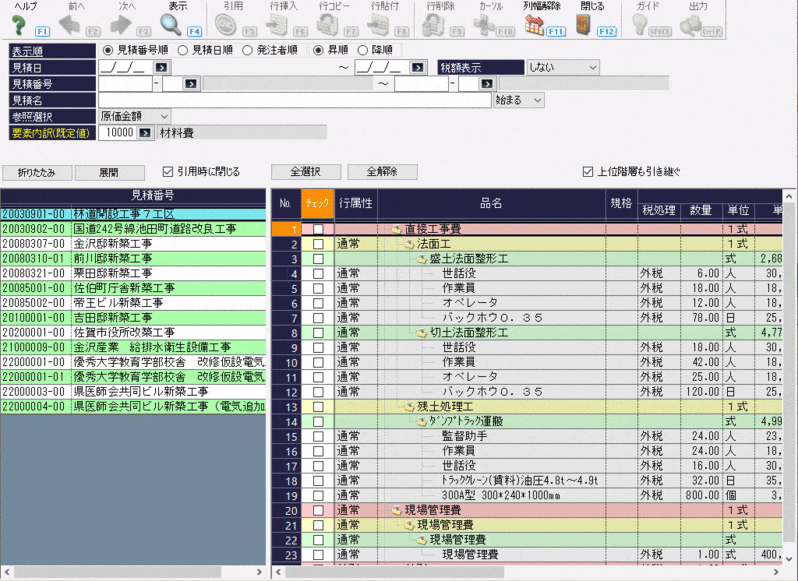The height and width of the screenshot is (581, 798).
Task: Open the date picker for first 見積日 field
Action: pos(162,67)
